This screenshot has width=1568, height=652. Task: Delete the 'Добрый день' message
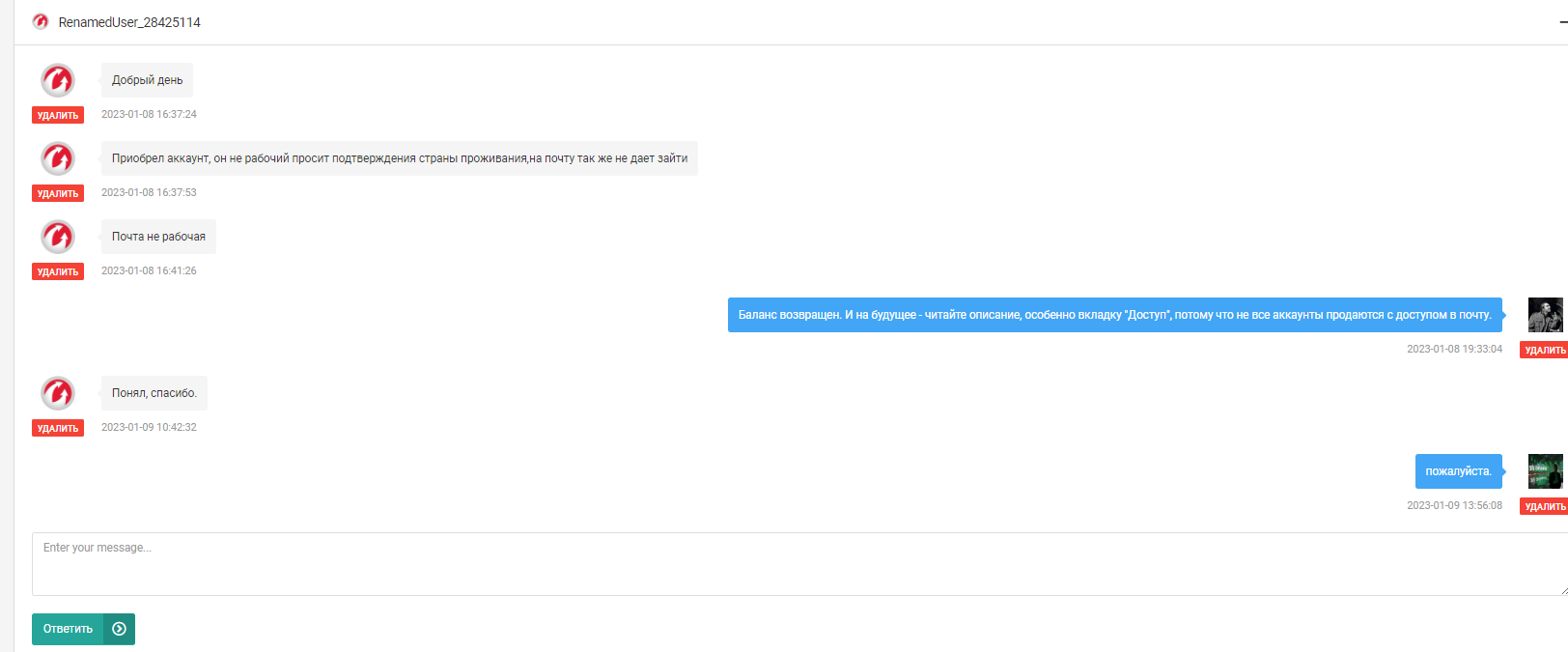58,115
